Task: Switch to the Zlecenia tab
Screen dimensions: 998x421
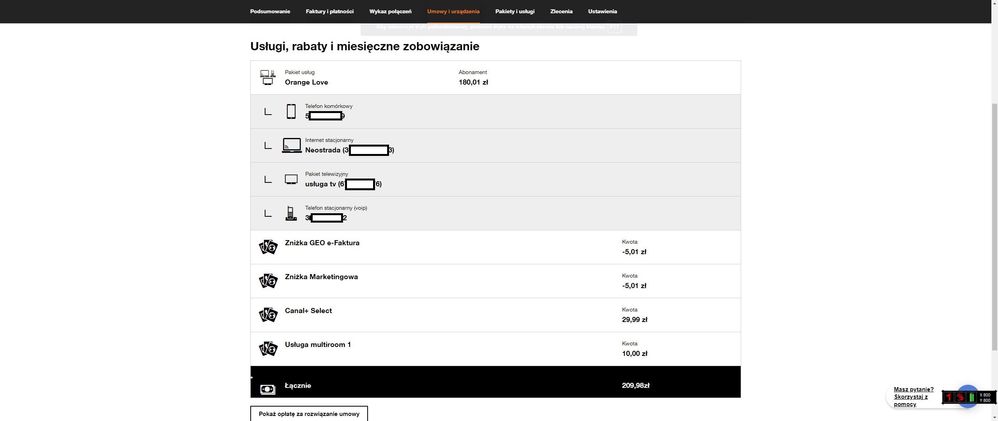Action: pos(561,11)
